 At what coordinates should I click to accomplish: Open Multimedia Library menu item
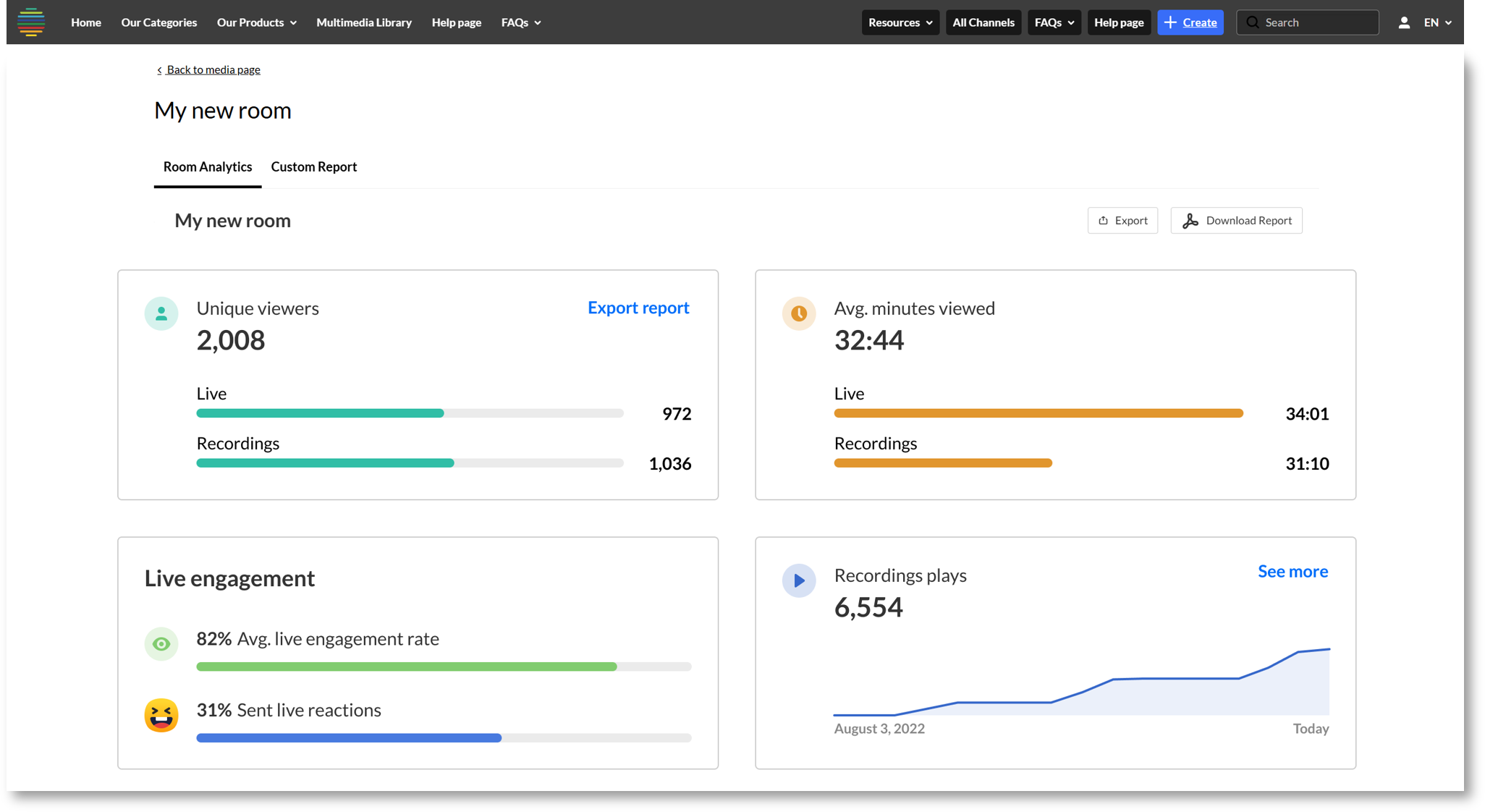point(363,22)
